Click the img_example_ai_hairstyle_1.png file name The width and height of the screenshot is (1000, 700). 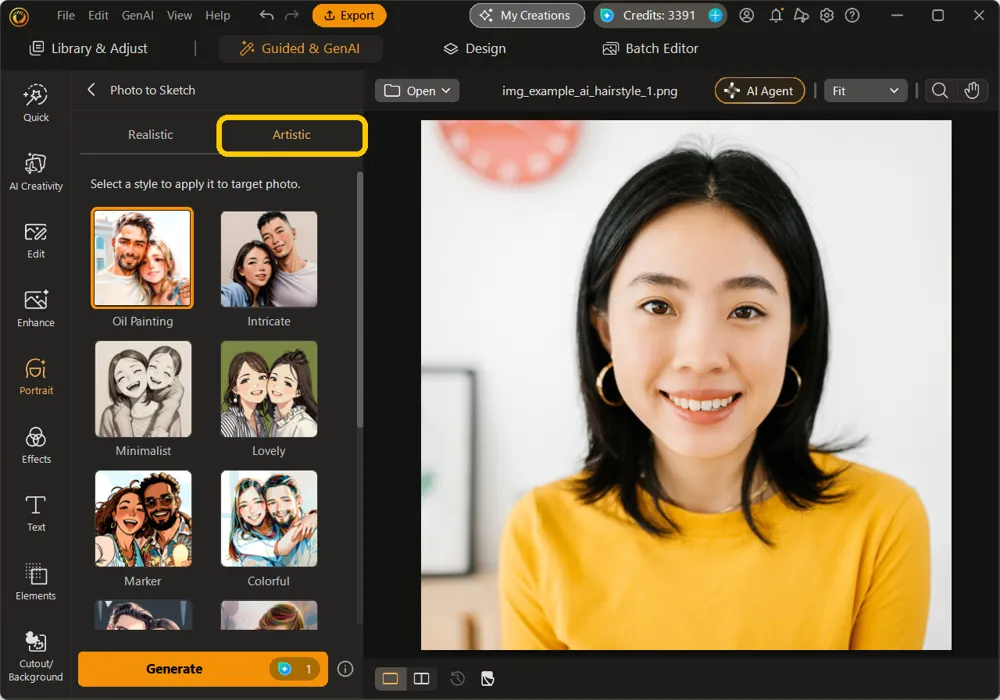click(589, 91)
